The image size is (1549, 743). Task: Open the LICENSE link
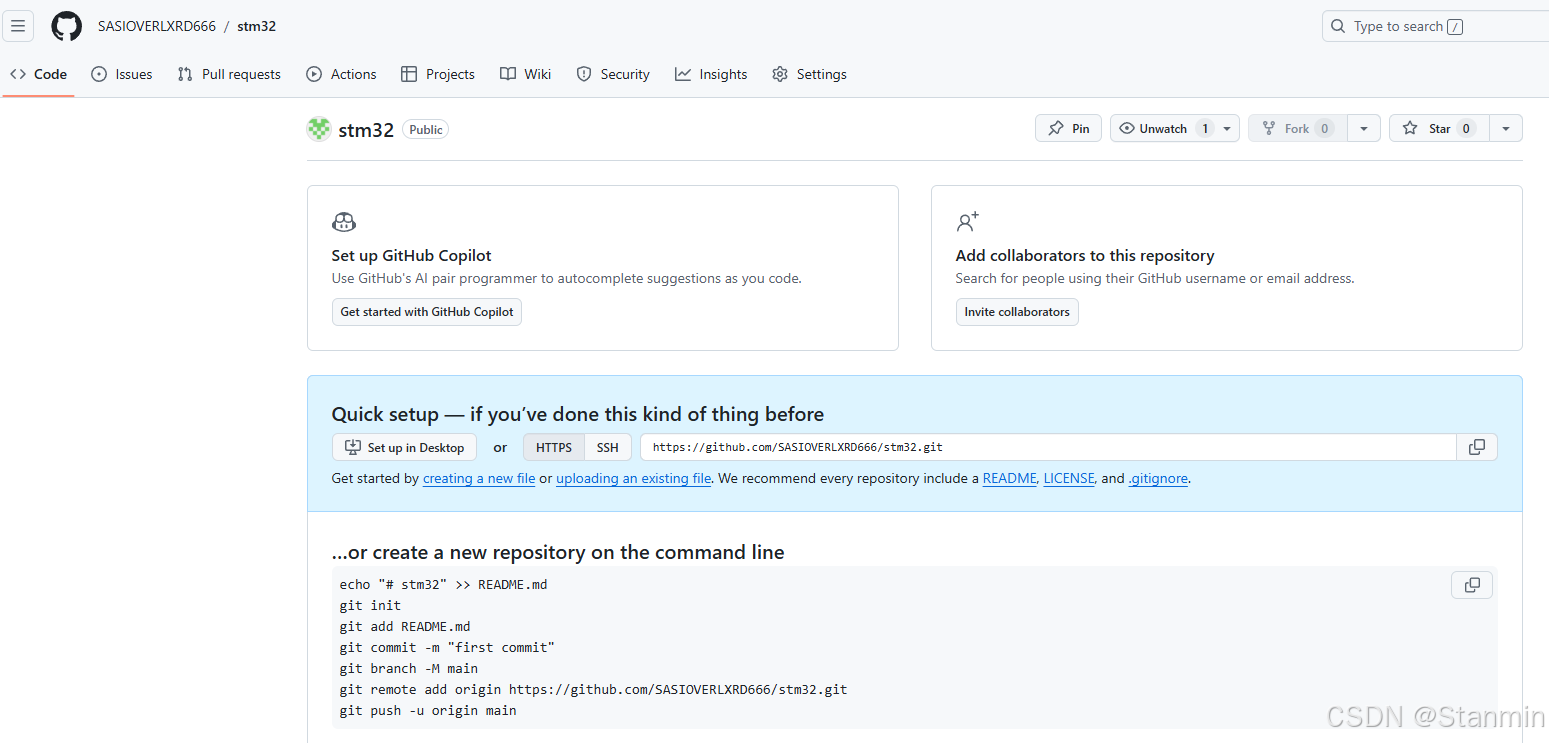click(x=1069, y=478)
